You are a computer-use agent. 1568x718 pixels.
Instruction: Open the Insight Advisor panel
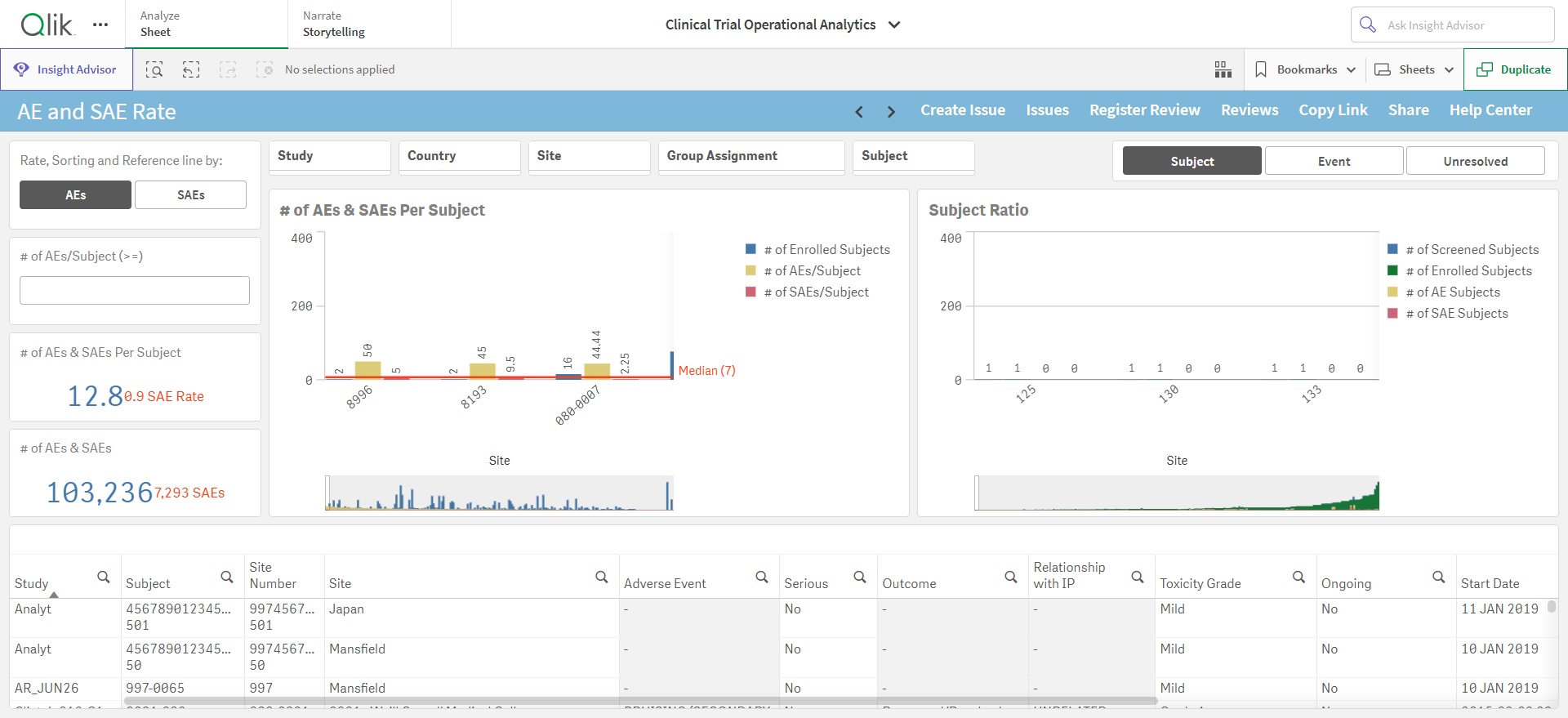click(x=67, y=69)
